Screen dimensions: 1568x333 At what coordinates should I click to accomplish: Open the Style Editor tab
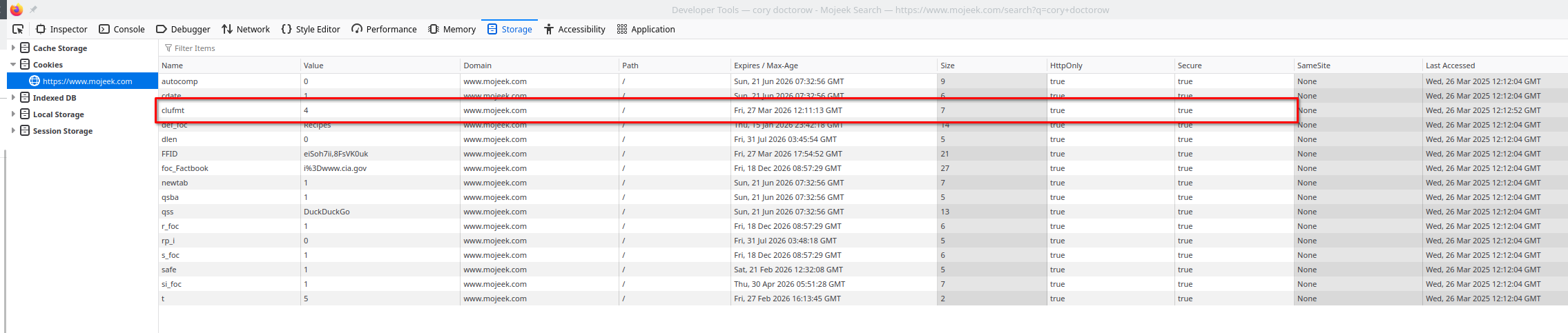point(311,29)
